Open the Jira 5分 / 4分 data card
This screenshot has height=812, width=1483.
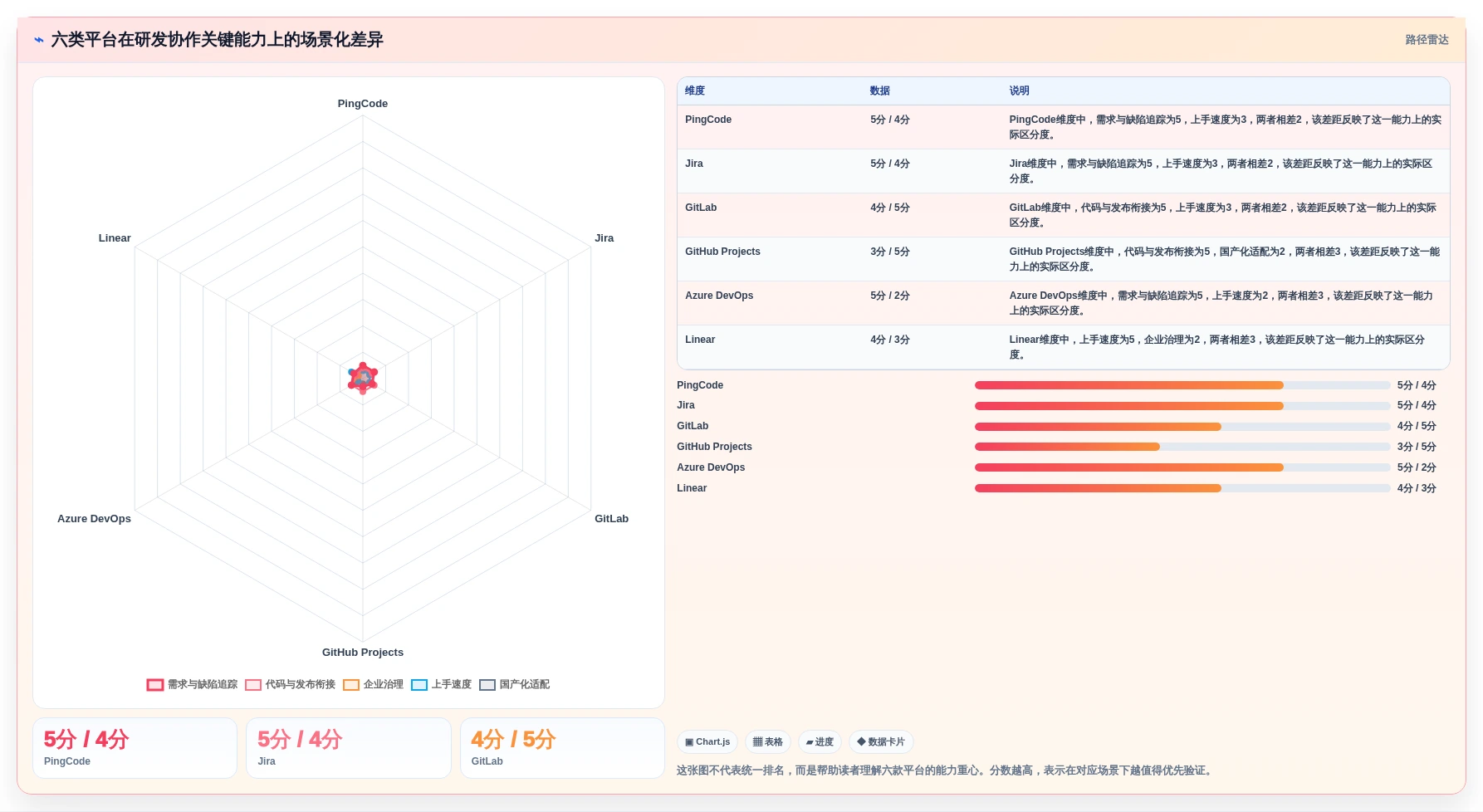point(349,748)
